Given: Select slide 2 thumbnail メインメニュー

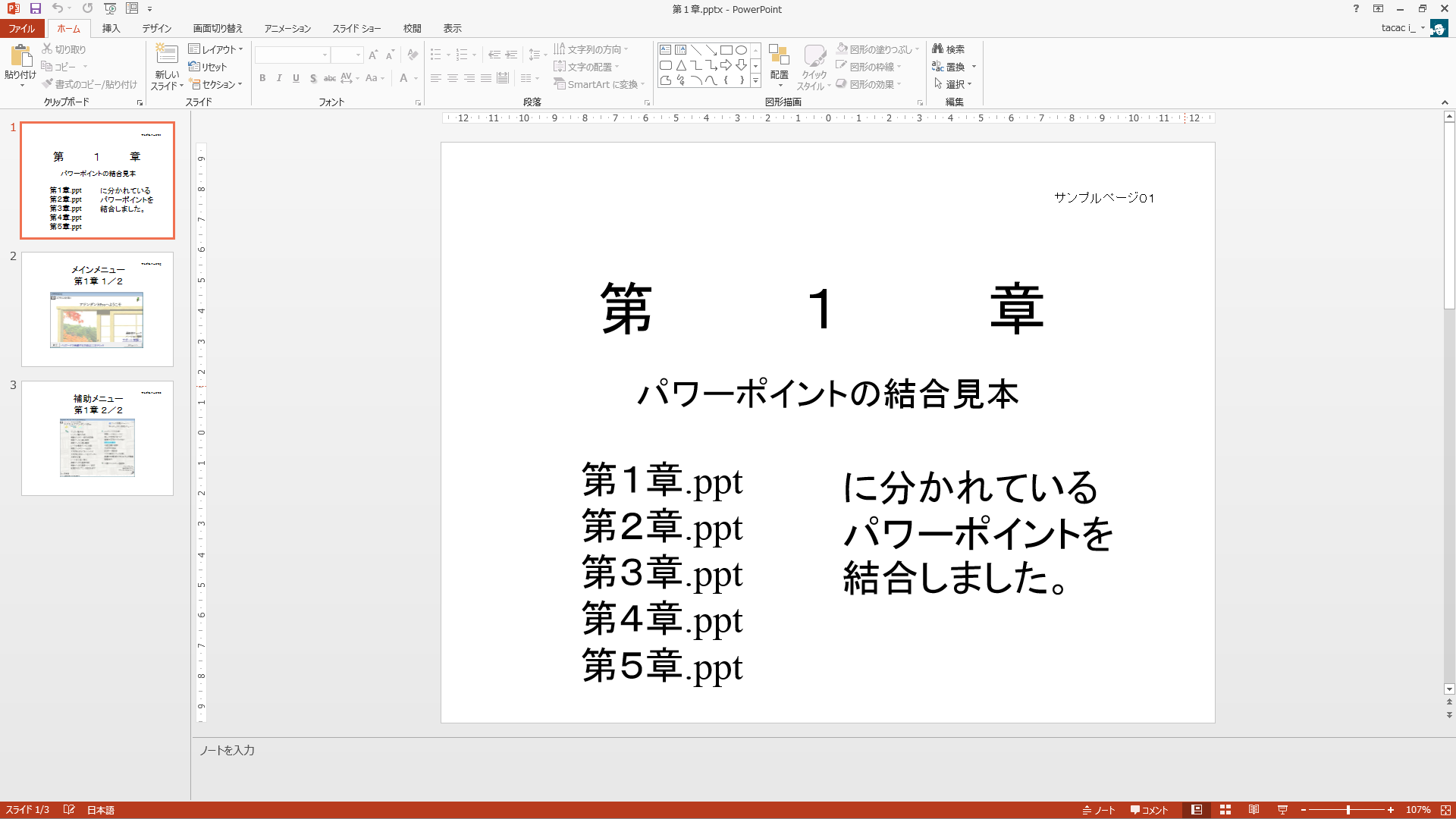Looking at the screenshot, I should [x=97, y=309].
